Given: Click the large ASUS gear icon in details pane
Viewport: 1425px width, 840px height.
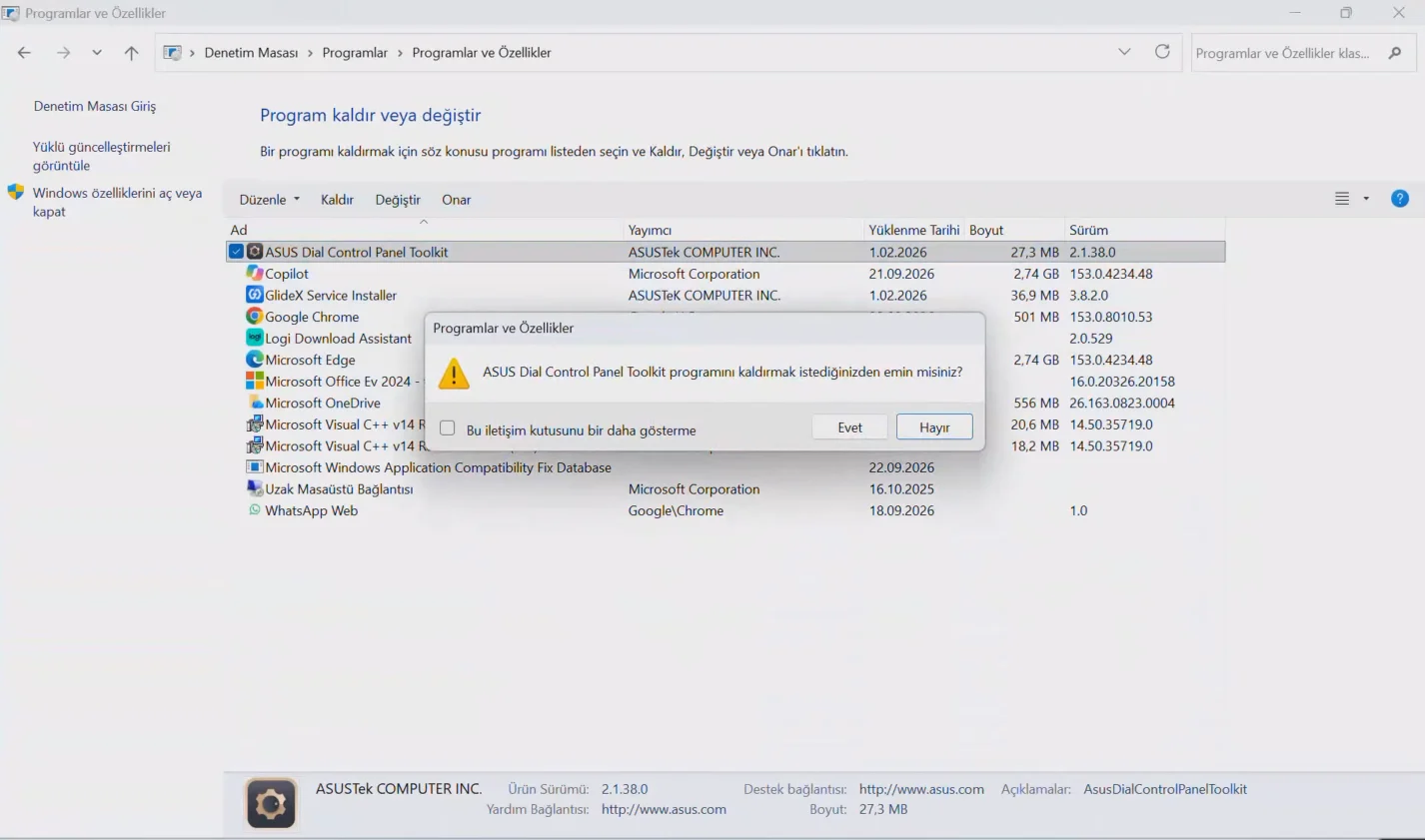Looking at the screenshot, I should point(271,804).
